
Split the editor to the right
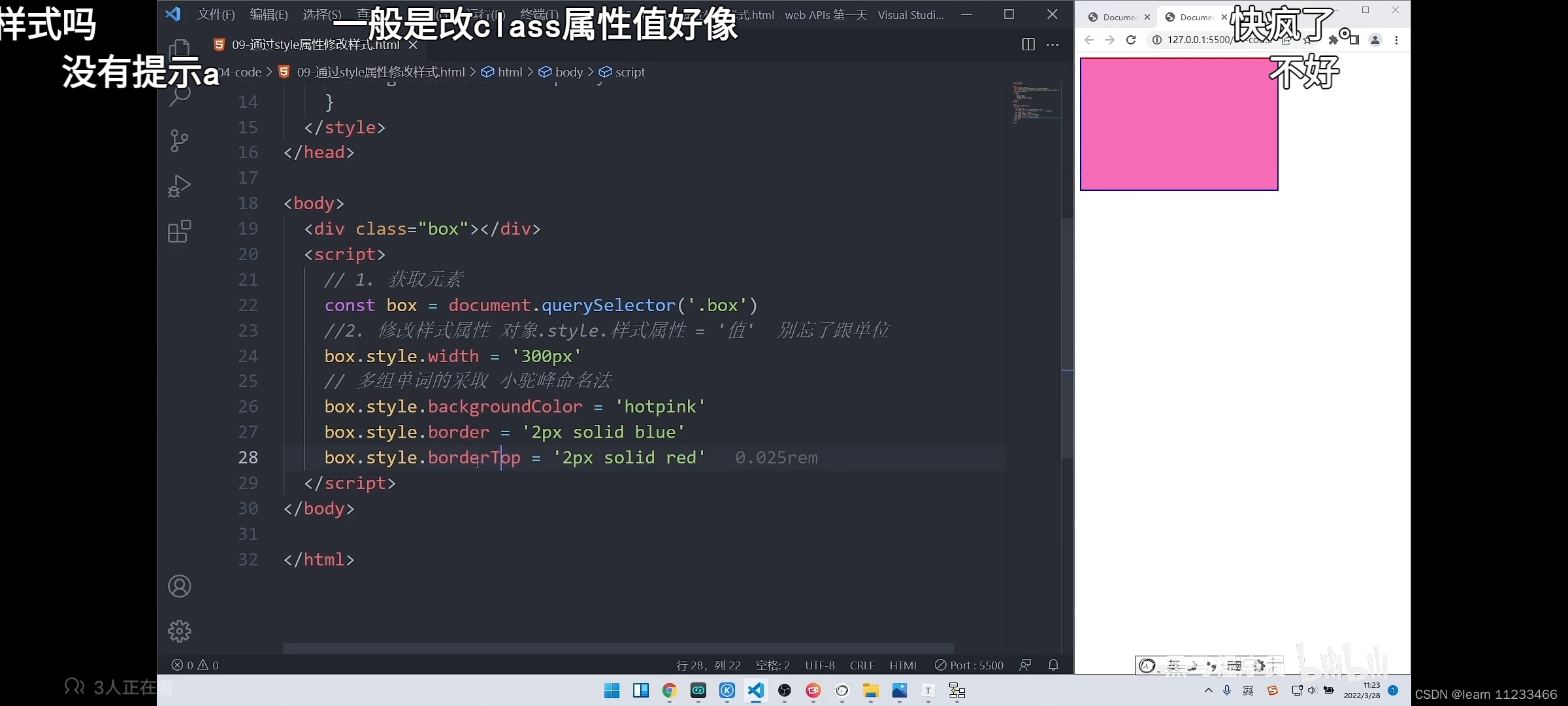click(1028, 44)
